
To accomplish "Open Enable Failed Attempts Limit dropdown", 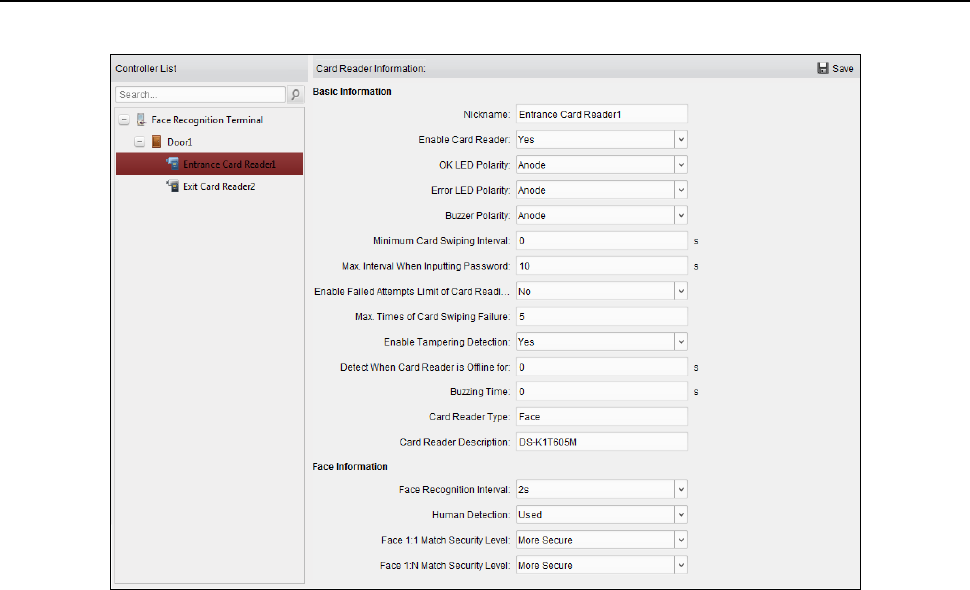I will pos(680,291).
